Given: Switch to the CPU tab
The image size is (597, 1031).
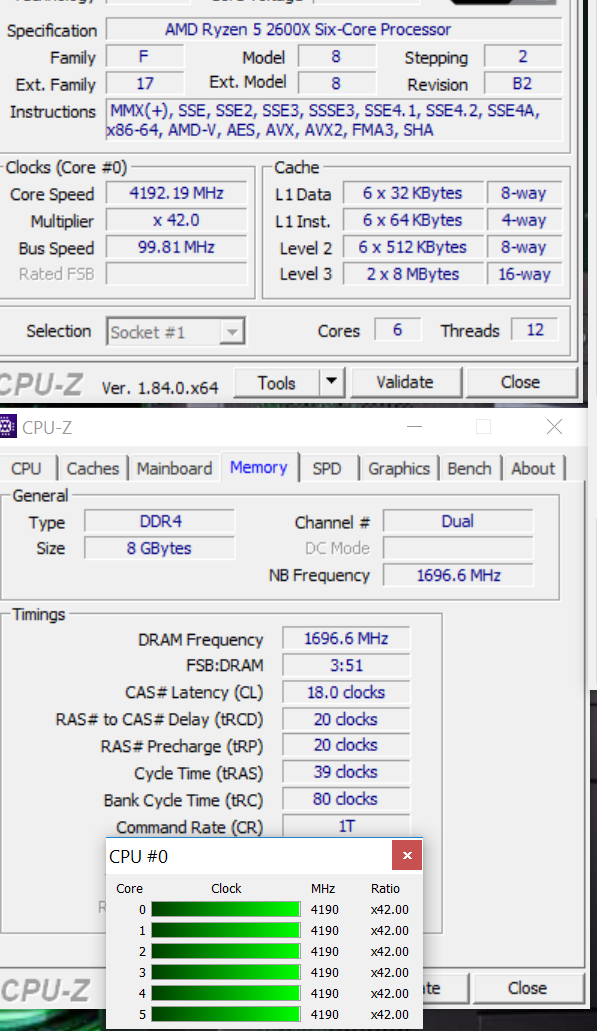Looking at the screenshot, I should tap(26, 468).
